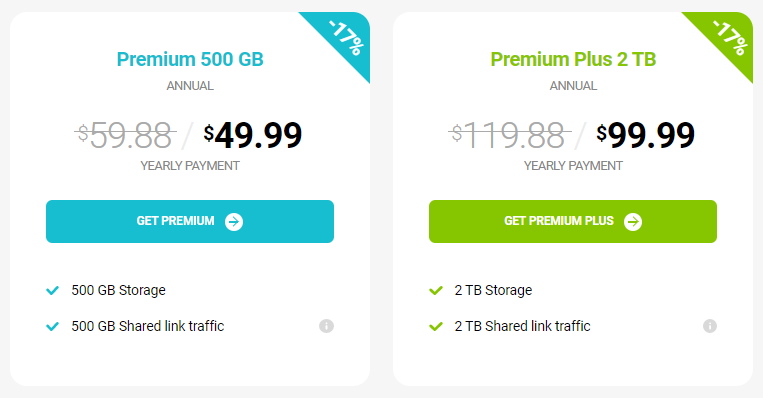
Task: Click the Get Premium Plus button
Action: [x=573, y=221]
